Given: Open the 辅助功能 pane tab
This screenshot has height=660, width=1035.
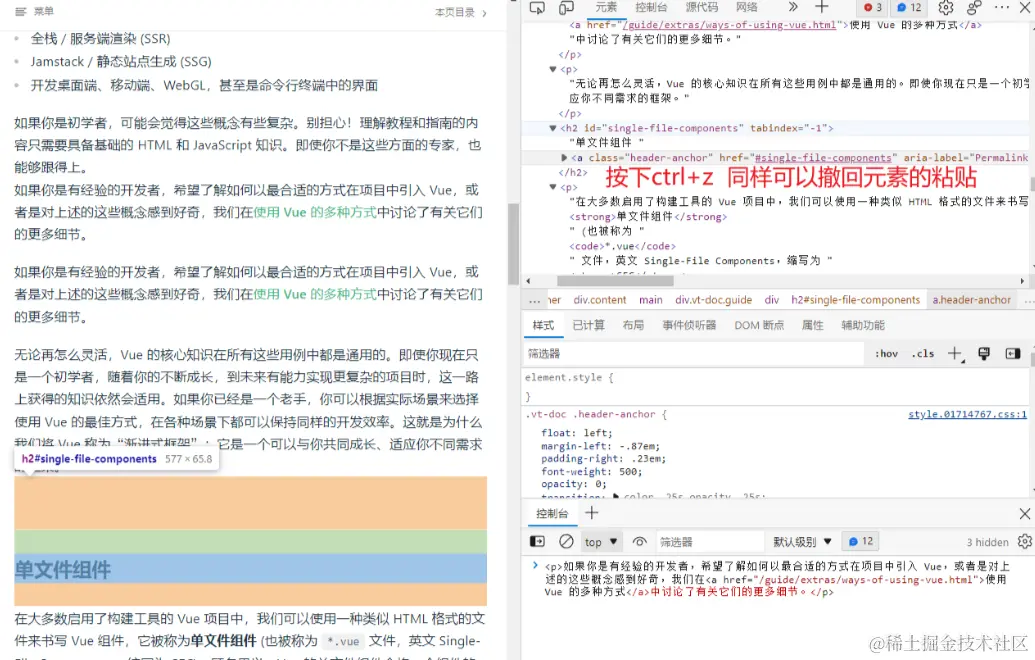Looking at the screenshot, I should 863,325.
